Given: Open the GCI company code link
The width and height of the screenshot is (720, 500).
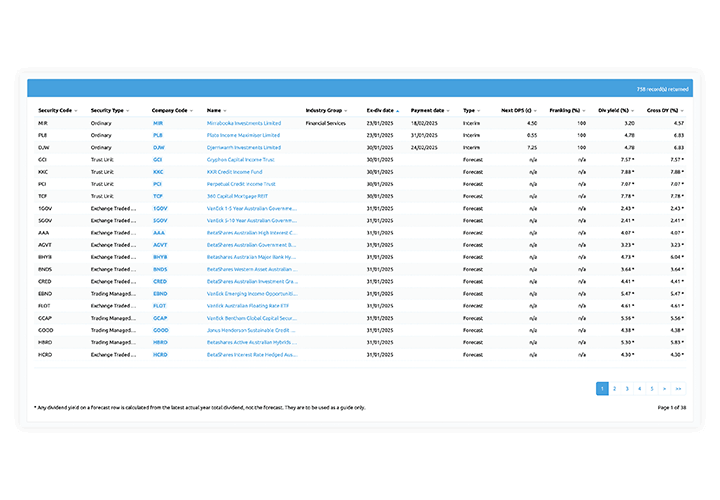Looking at the screenshot, I should coord(158,160).
